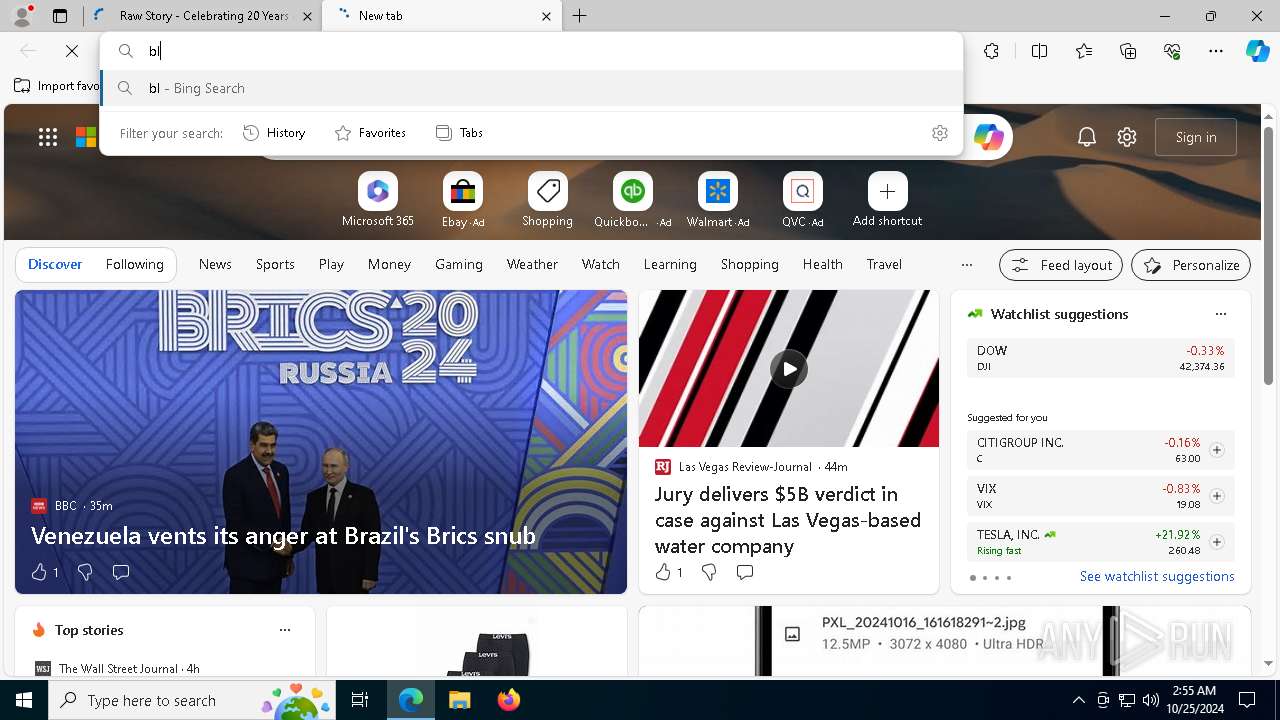Open the DOW index row

[x=1101, y=358]
